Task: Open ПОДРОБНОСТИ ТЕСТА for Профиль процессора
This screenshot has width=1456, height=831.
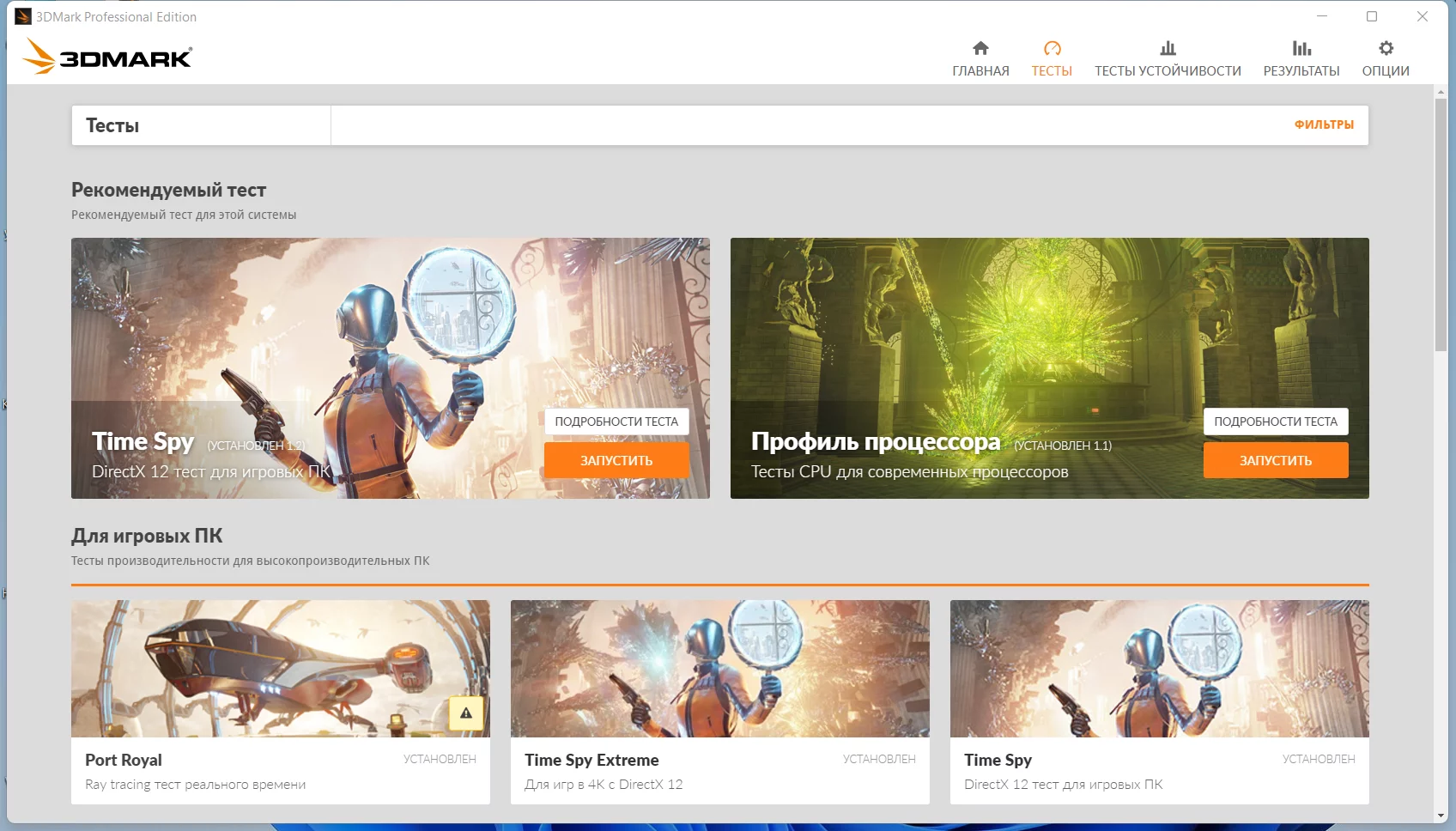Action: [1276, 422]
